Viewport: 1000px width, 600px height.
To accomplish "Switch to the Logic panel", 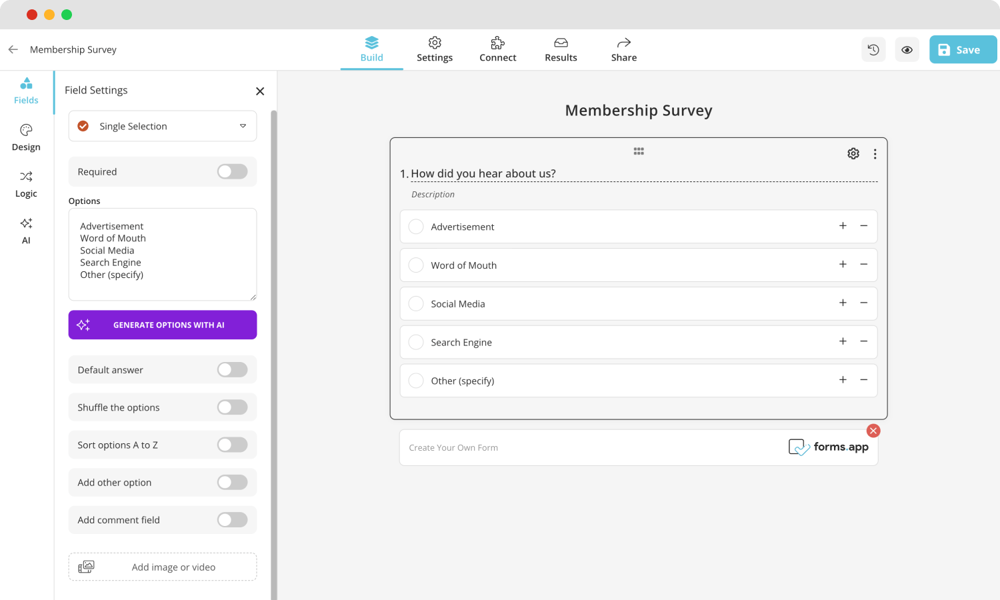I will pos(25,182).
